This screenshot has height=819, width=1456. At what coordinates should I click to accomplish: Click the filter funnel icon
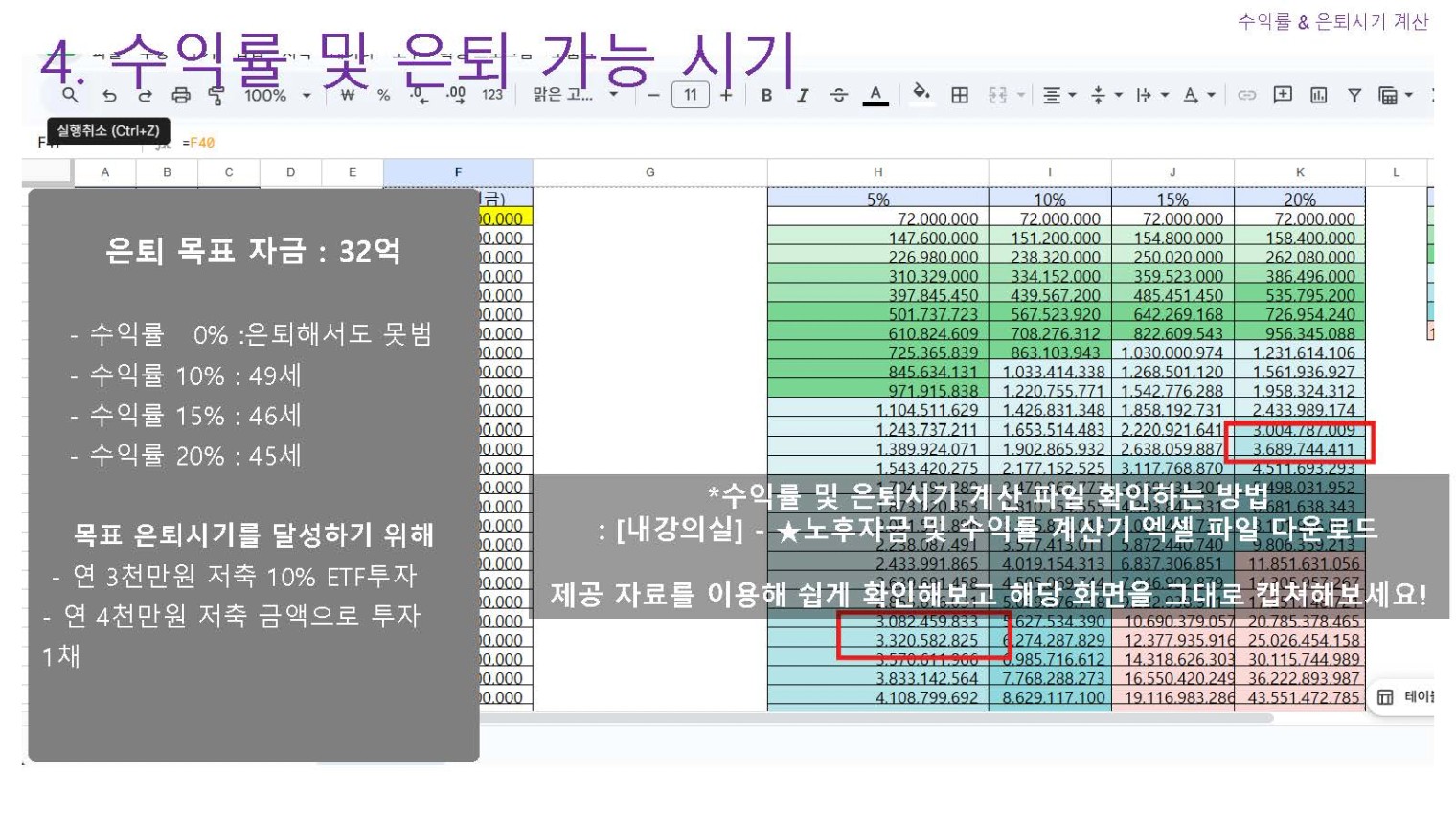(1354, 95)
